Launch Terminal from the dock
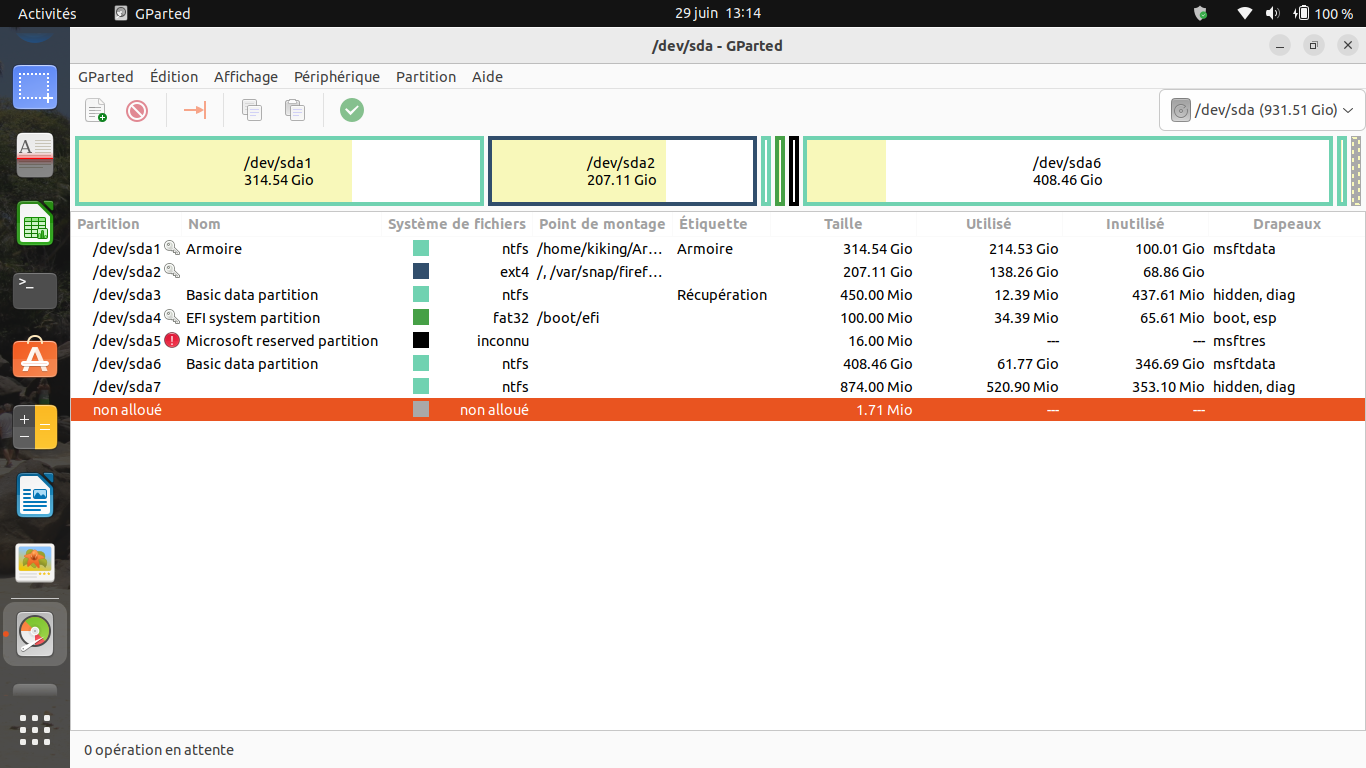Viewport: 1366px width, 768px height. pyautogui.click(x=35, y=290)
